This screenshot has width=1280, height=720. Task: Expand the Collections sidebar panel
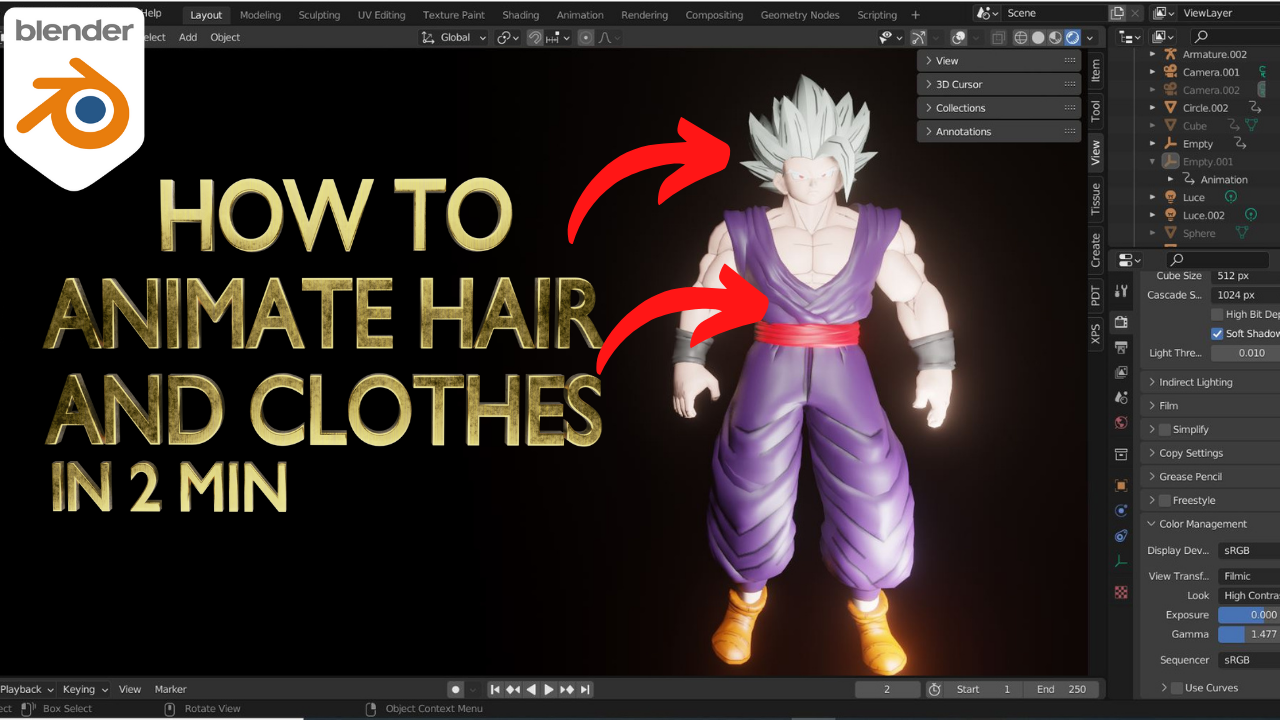(999, 108)
